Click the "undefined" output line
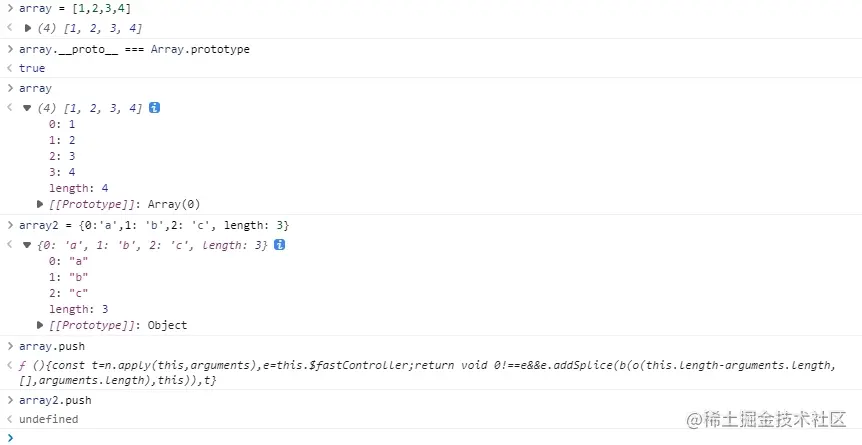Screen dimensions: 862x445 point(48,419)
